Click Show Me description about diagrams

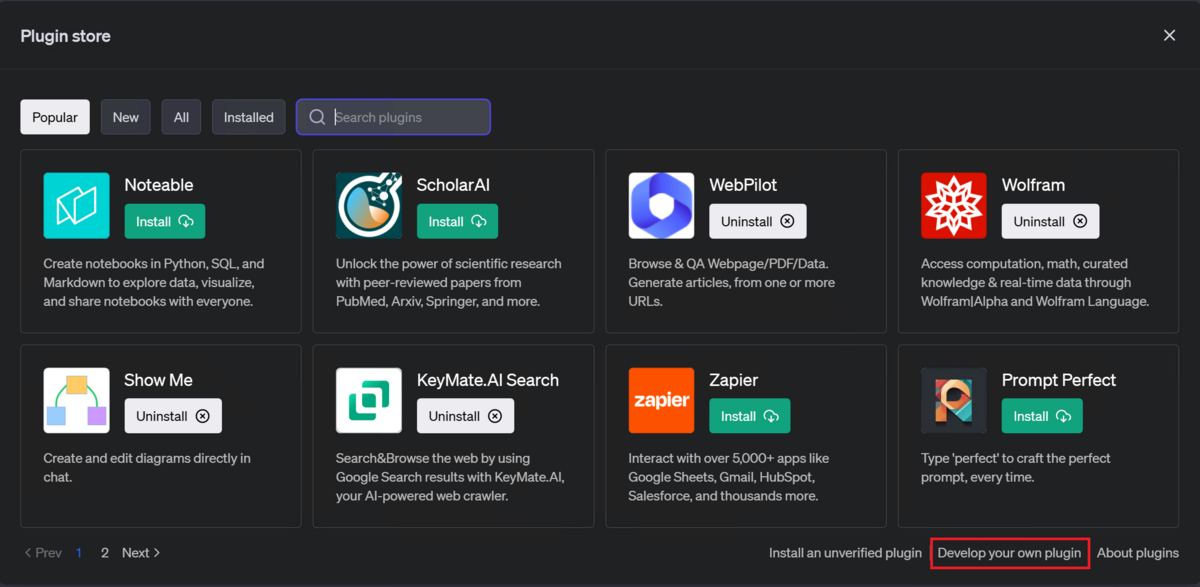(147, 468)
